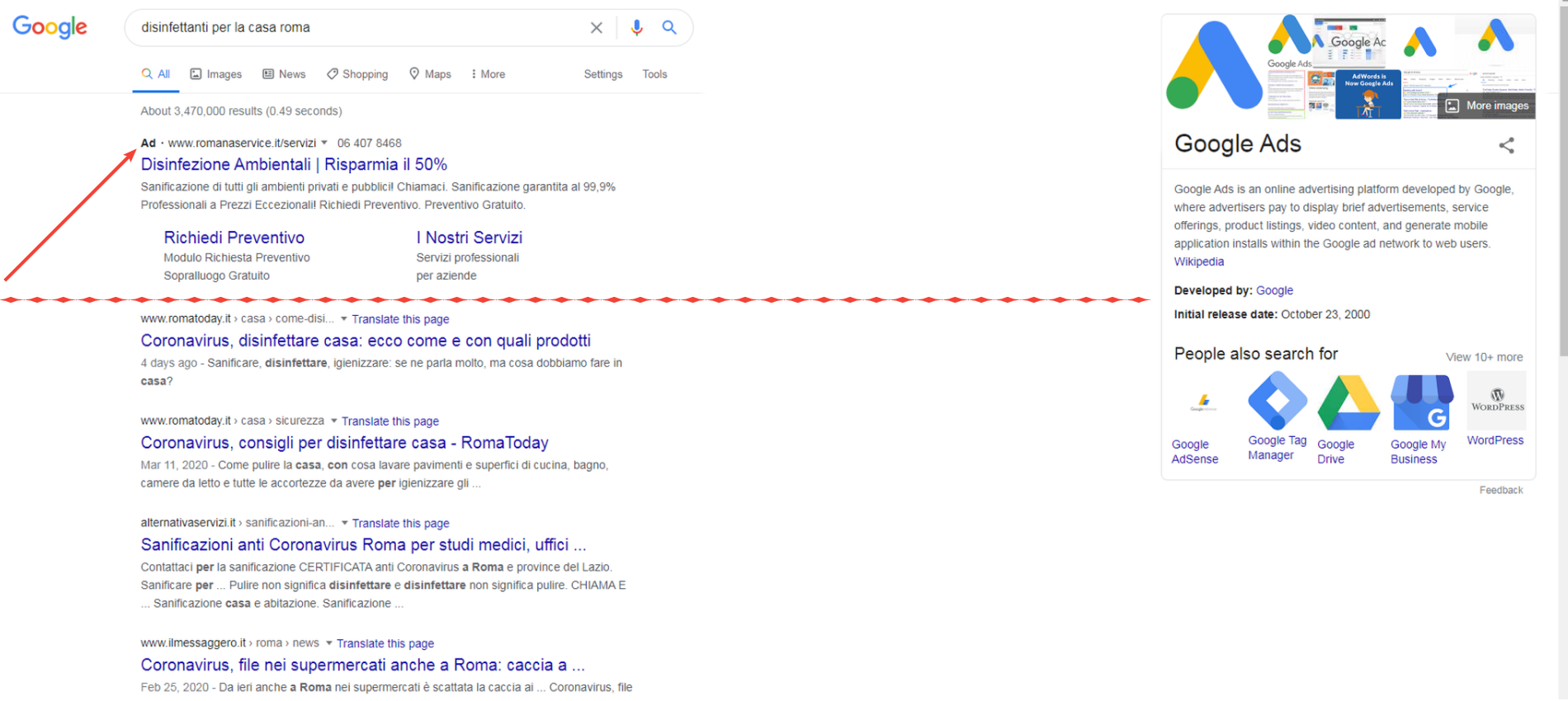Clear the search query with the X icon

pos(597,28)
